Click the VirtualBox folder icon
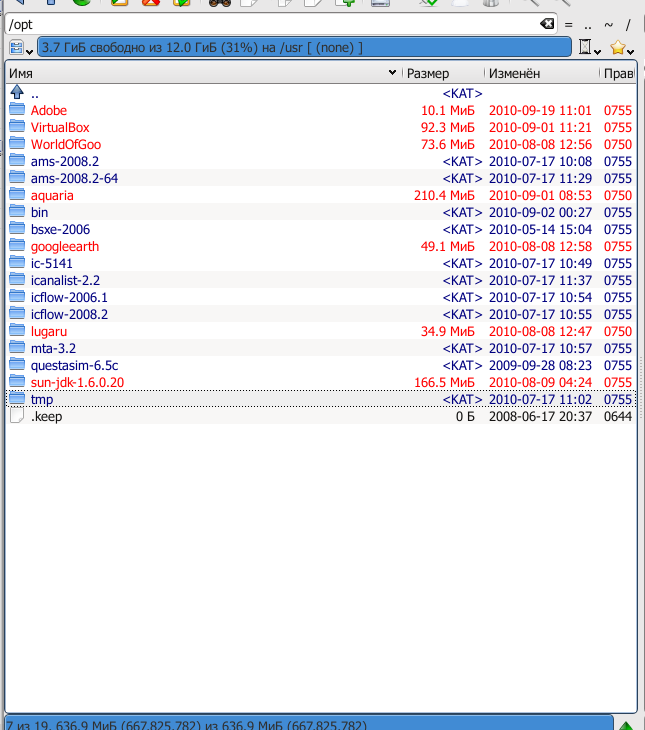Screen dimensions: 645x730 pyautogui.click(x=17, y=127)
